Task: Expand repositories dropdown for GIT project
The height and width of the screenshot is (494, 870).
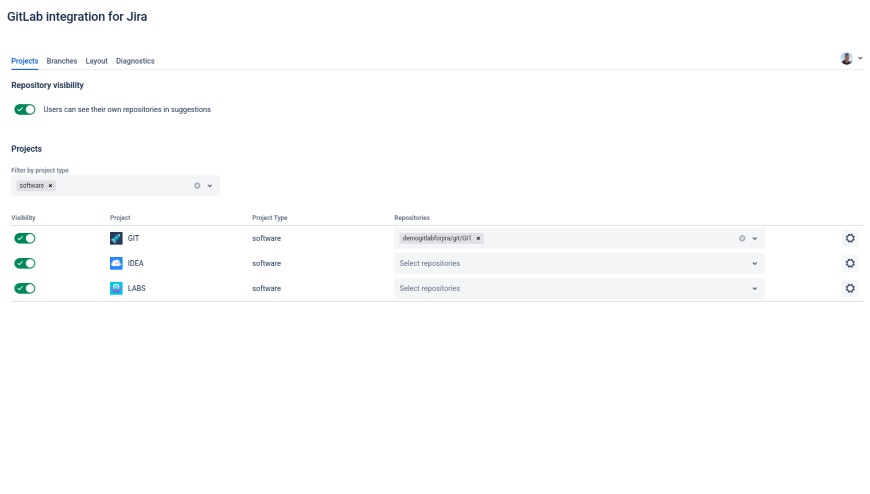Action: [x=755, y=238]
